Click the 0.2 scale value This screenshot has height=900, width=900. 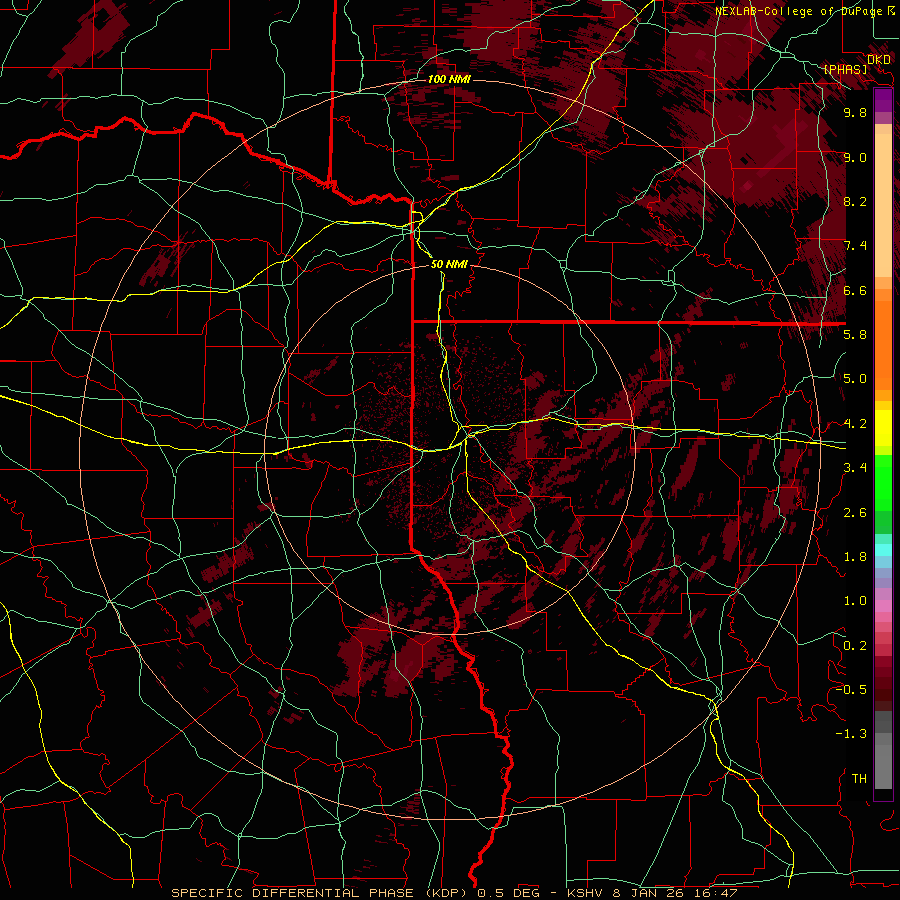[855, 646]
